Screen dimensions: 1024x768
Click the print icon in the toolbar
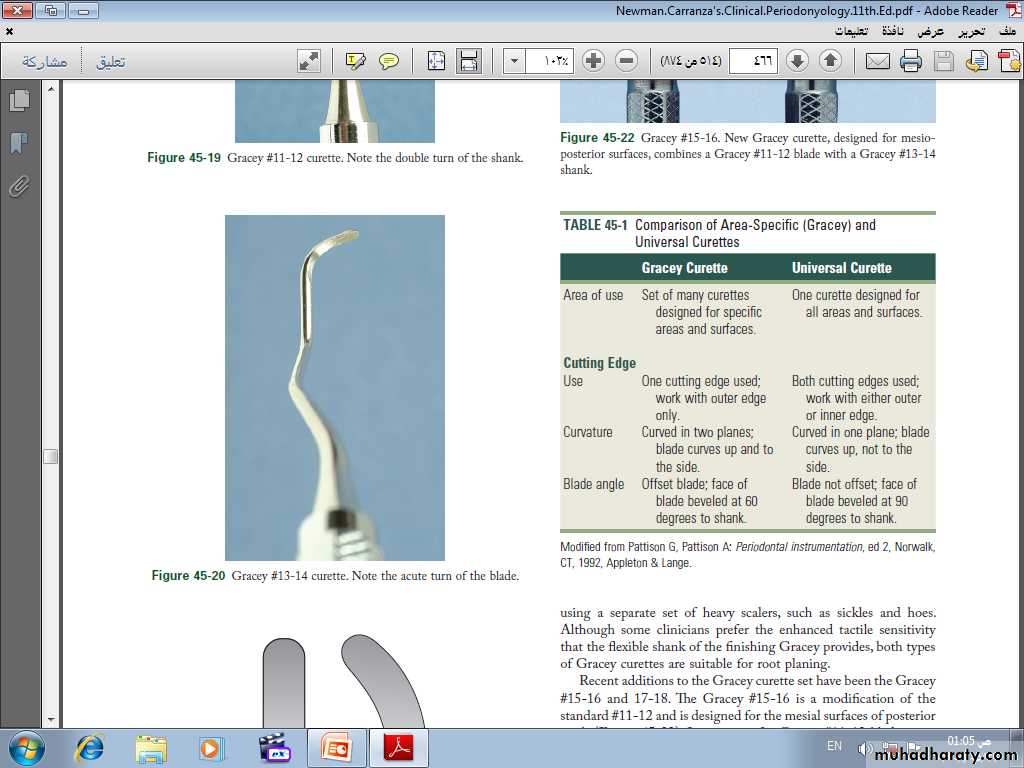[x=910, y=61]
